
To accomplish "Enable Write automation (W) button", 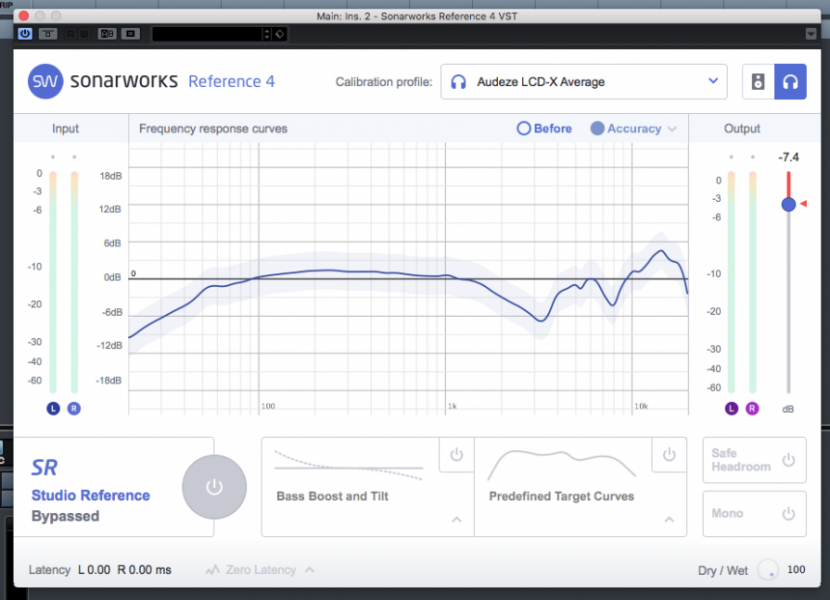I will tap(84, 34).
